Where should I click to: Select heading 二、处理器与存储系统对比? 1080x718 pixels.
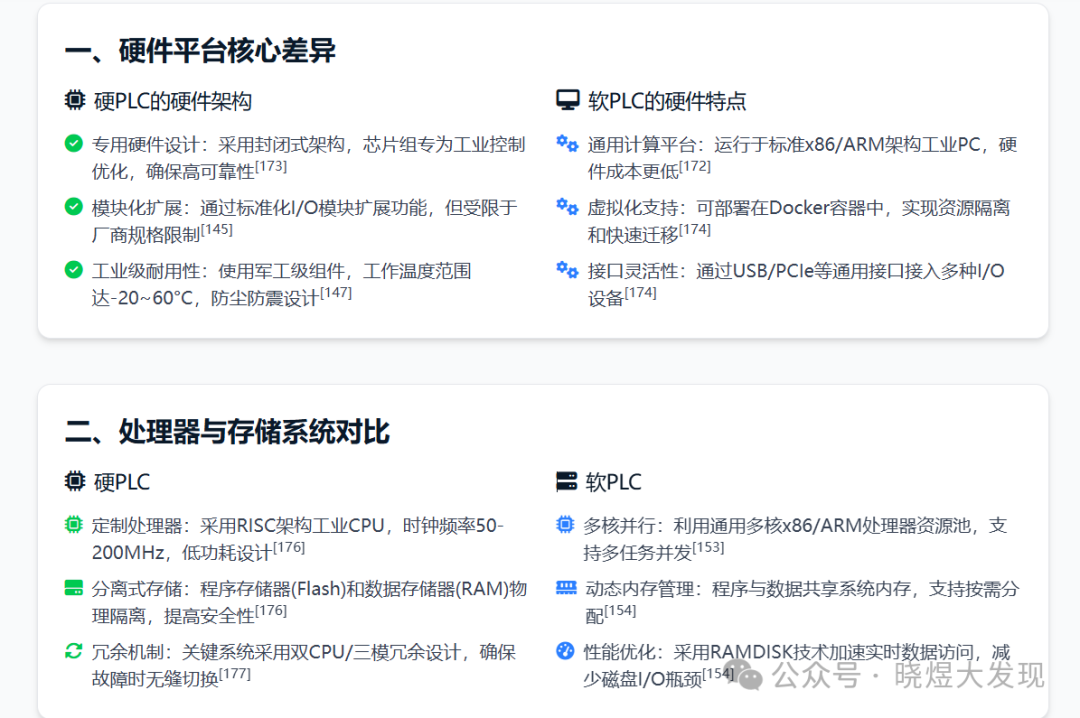tap(227, 432)
